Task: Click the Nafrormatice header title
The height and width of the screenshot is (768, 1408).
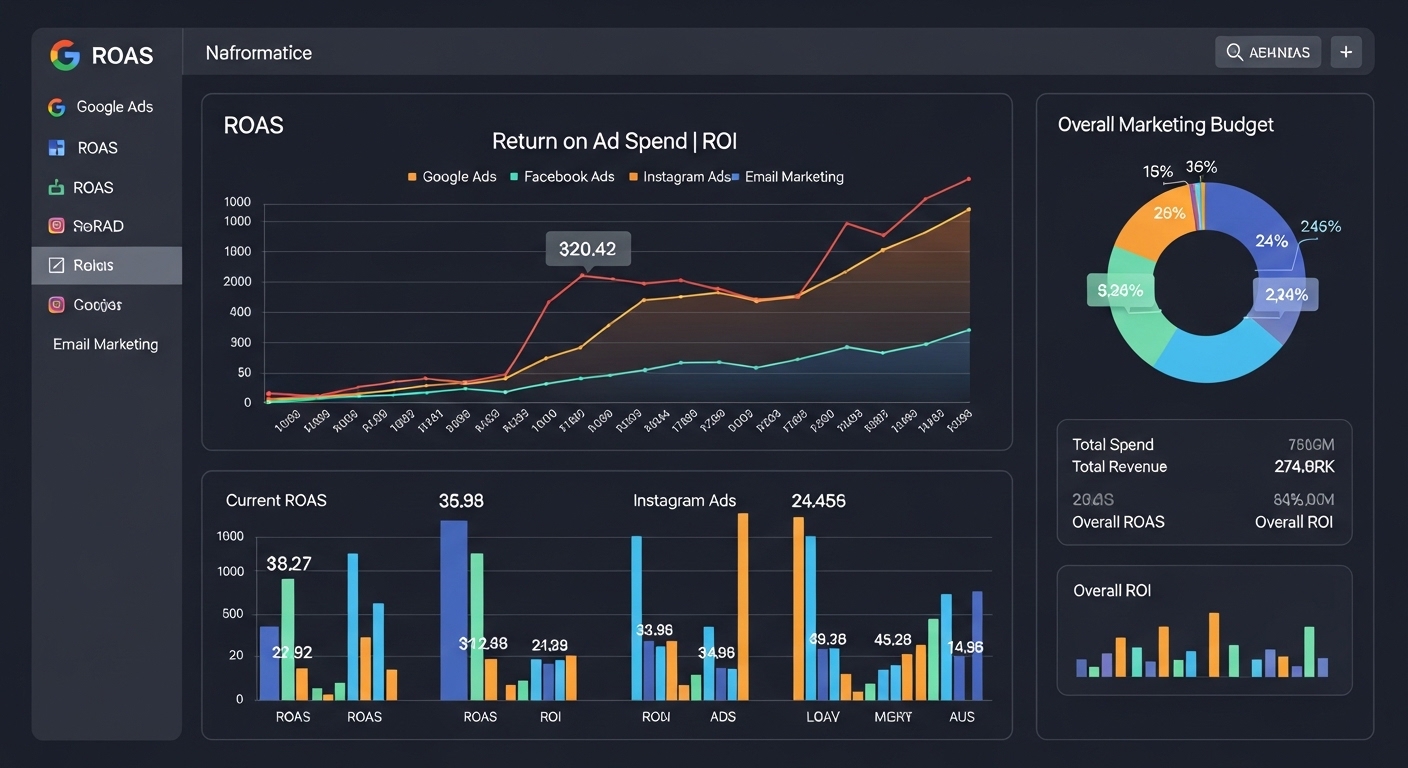Action: point(259,53)
